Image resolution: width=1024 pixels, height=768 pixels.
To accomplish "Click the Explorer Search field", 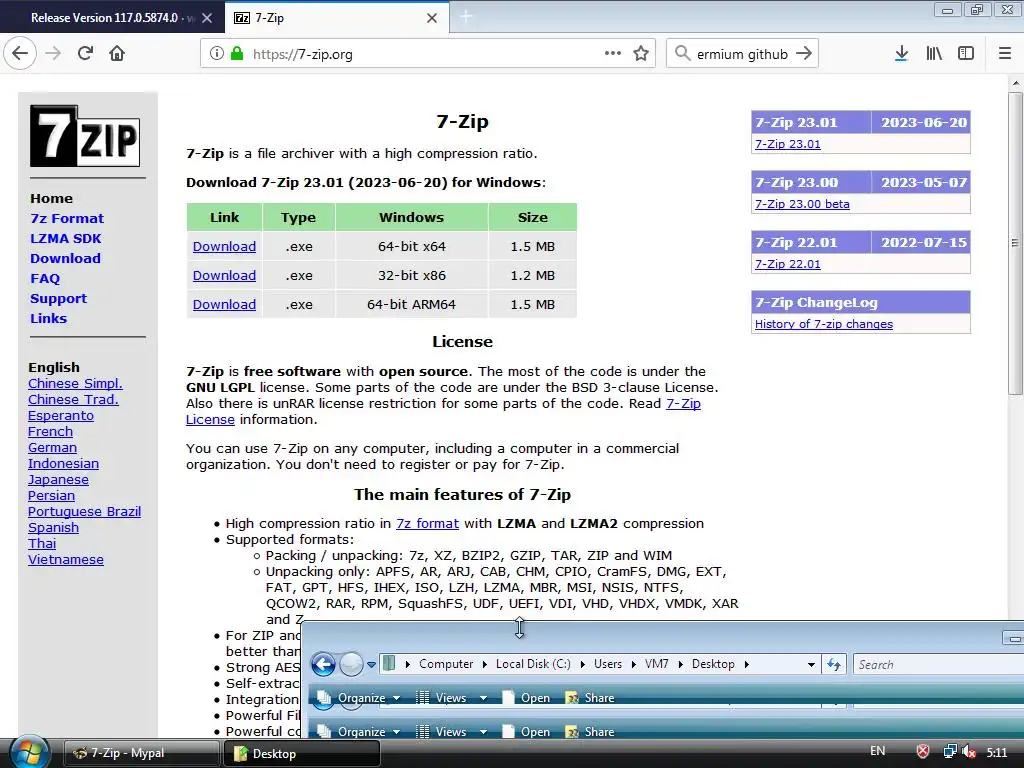I will (938, 665).
